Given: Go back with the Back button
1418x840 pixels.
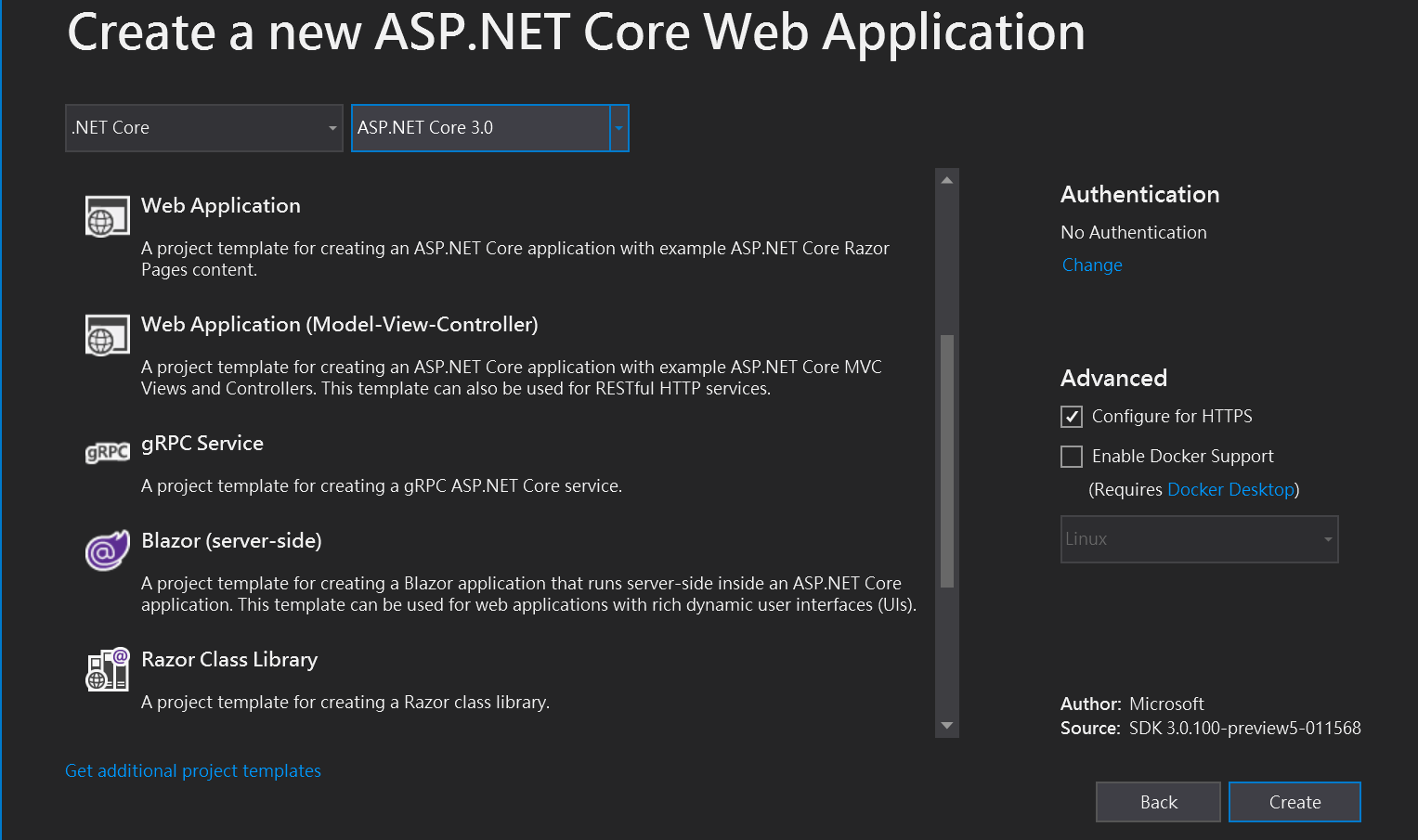Looking at the screenshot, I should pos(1158,802).
